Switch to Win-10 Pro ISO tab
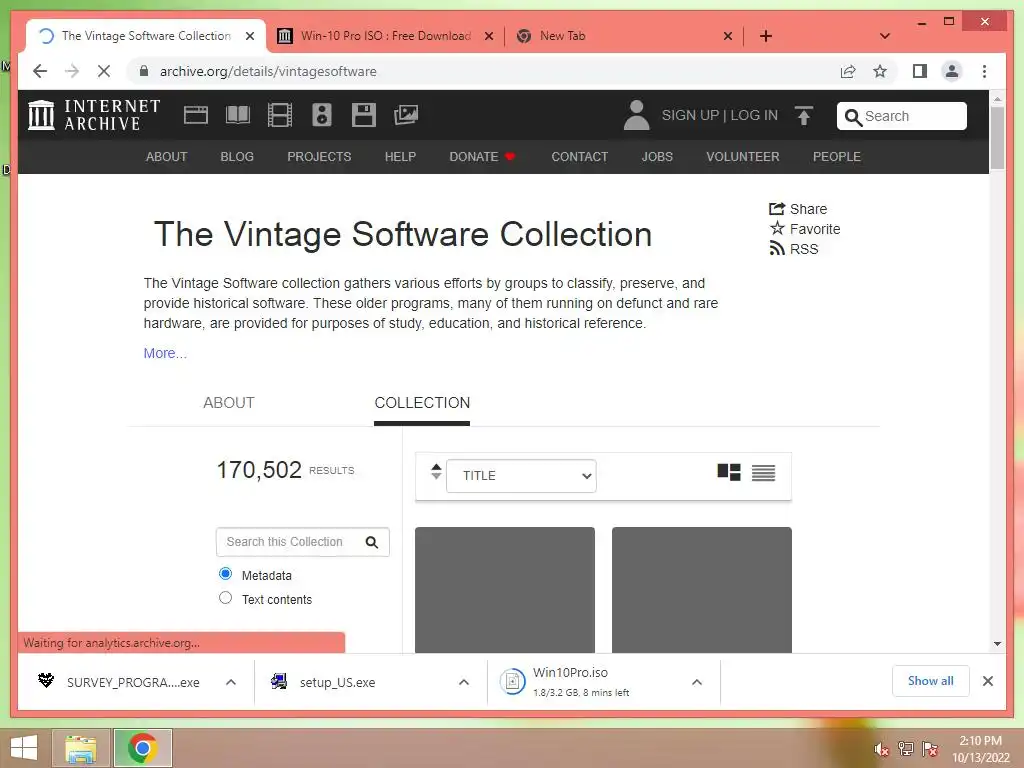The height and width of the screenshot is (768, 1024). coord(385,36)
